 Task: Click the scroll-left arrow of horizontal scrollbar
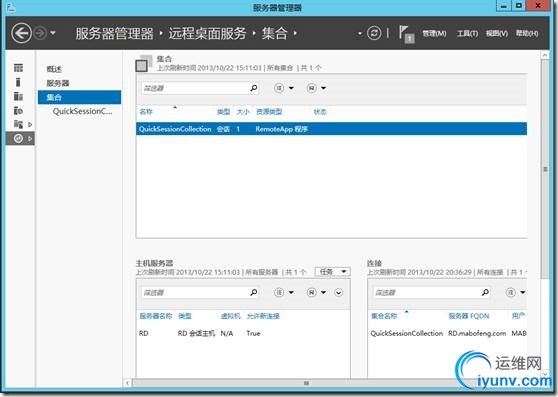(127, 383)
